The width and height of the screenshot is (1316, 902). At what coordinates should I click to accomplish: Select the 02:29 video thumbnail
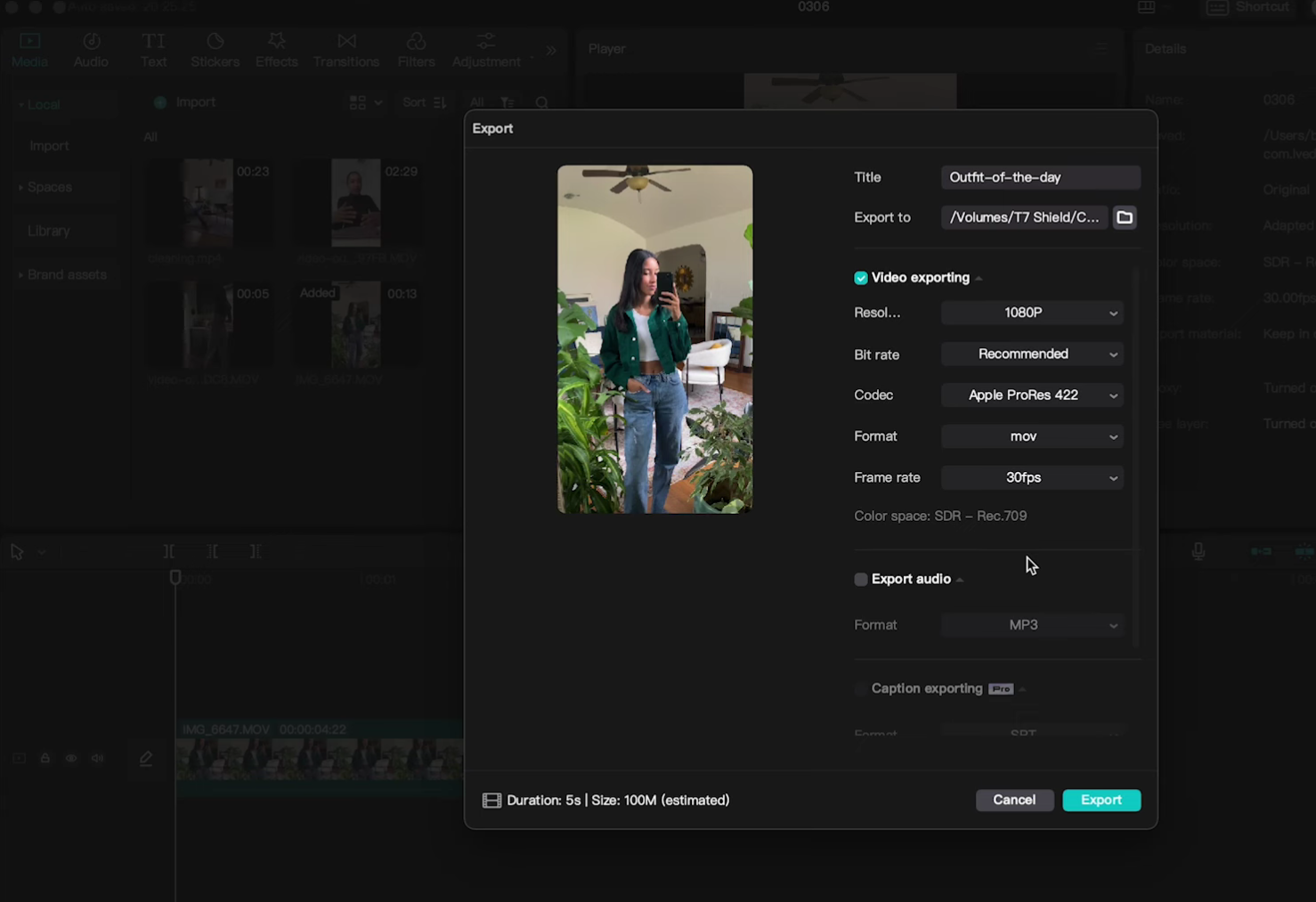[x=356, y=203]
